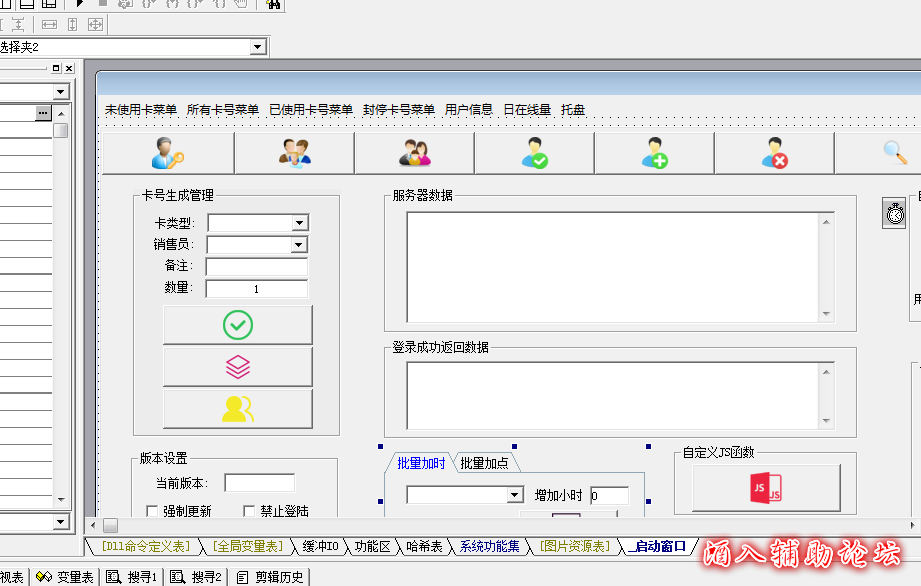The width and height of the screenshot is (921, 586).
Task: Switch to the 批量加点 tab
Action: point(484,463)
